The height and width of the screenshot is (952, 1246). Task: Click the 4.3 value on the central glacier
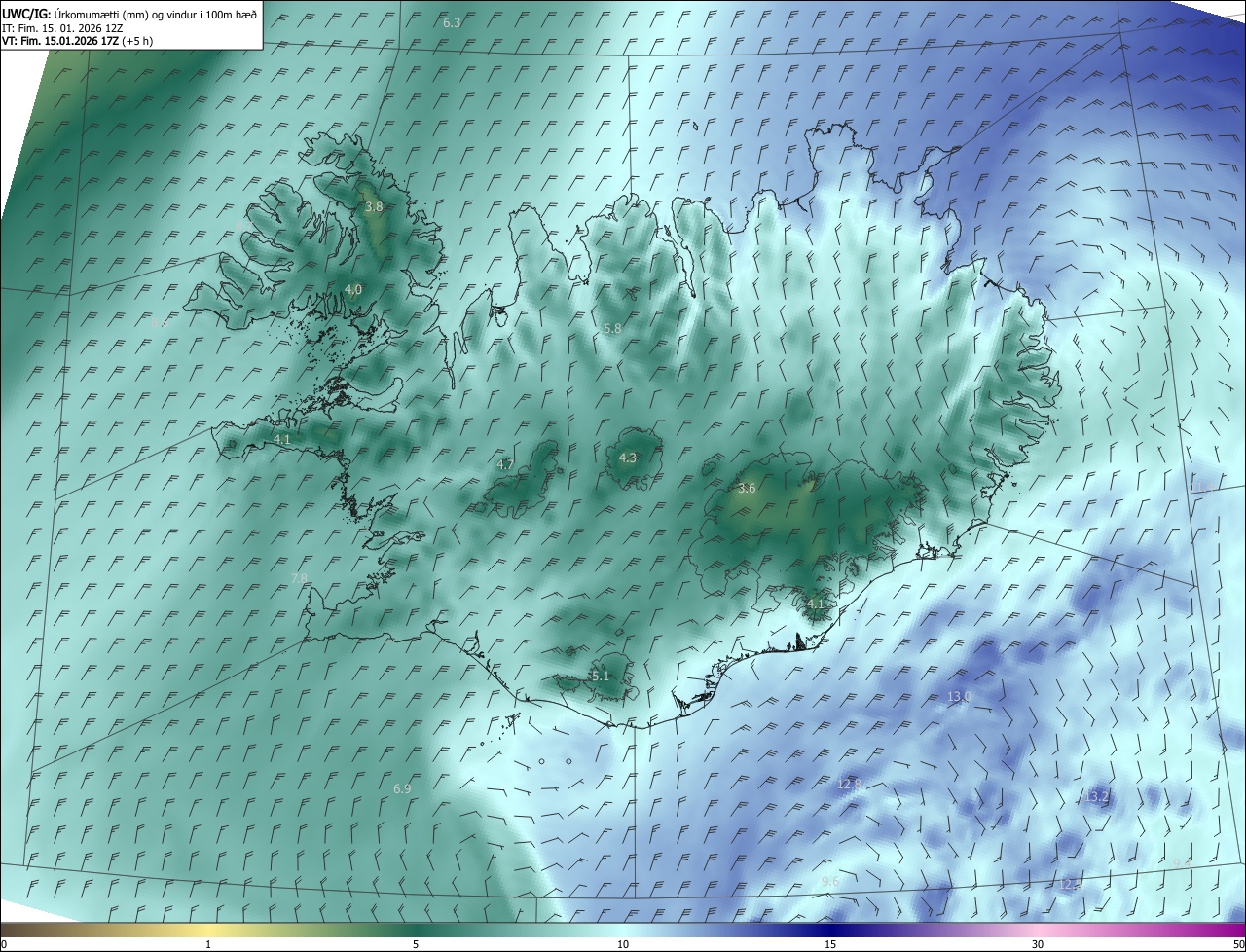(628, 458)
